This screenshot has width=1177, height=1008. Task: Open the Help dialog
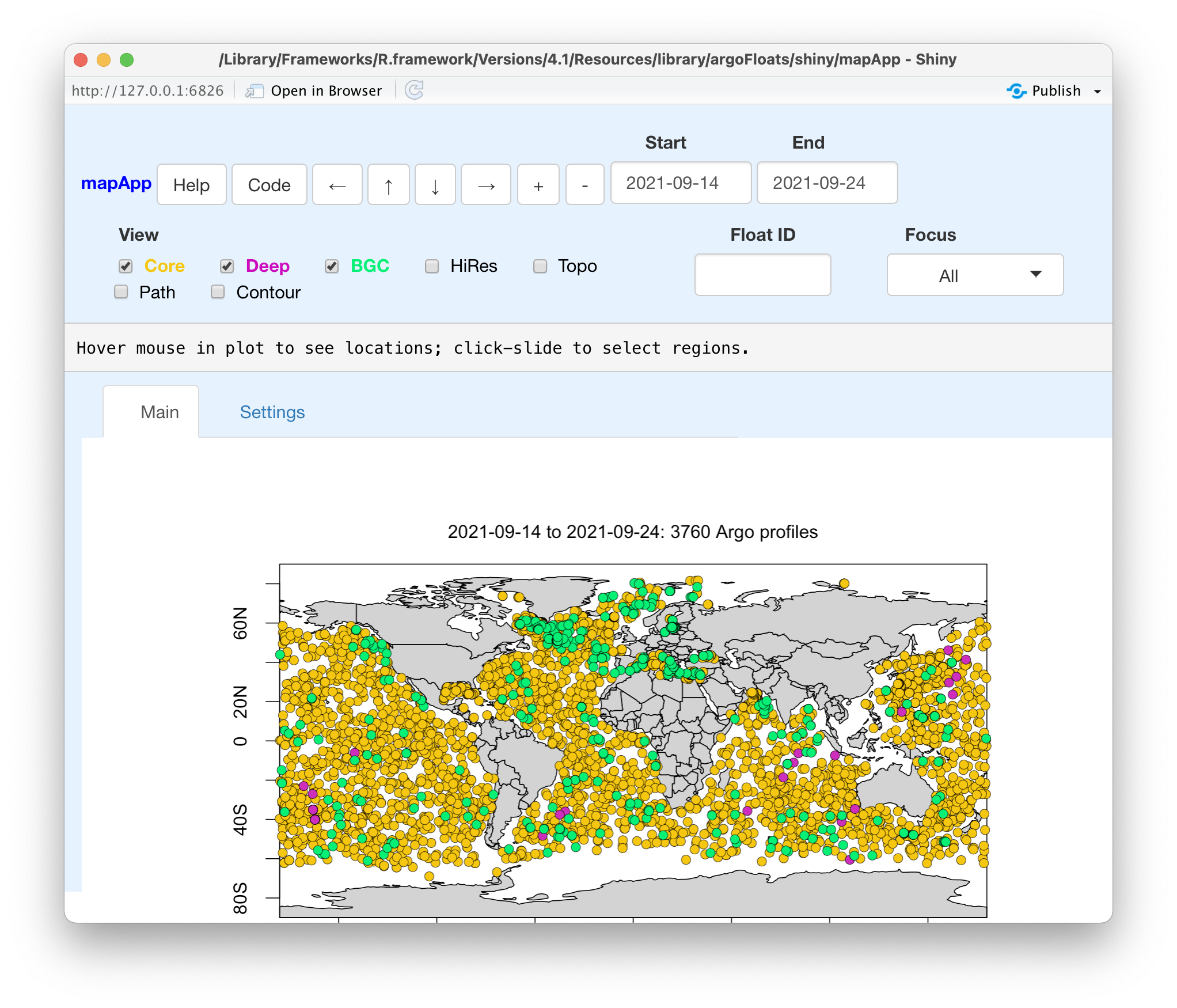point(191,185)
